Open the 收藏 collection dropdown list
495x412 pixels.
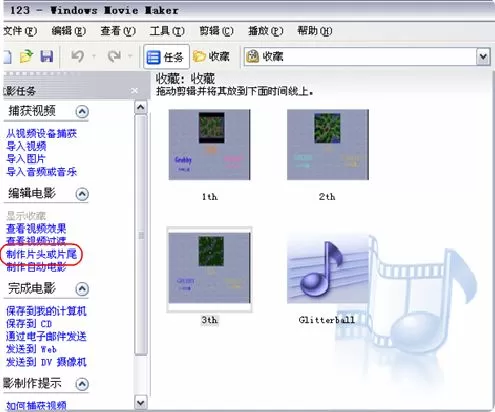tap(483, 56)
